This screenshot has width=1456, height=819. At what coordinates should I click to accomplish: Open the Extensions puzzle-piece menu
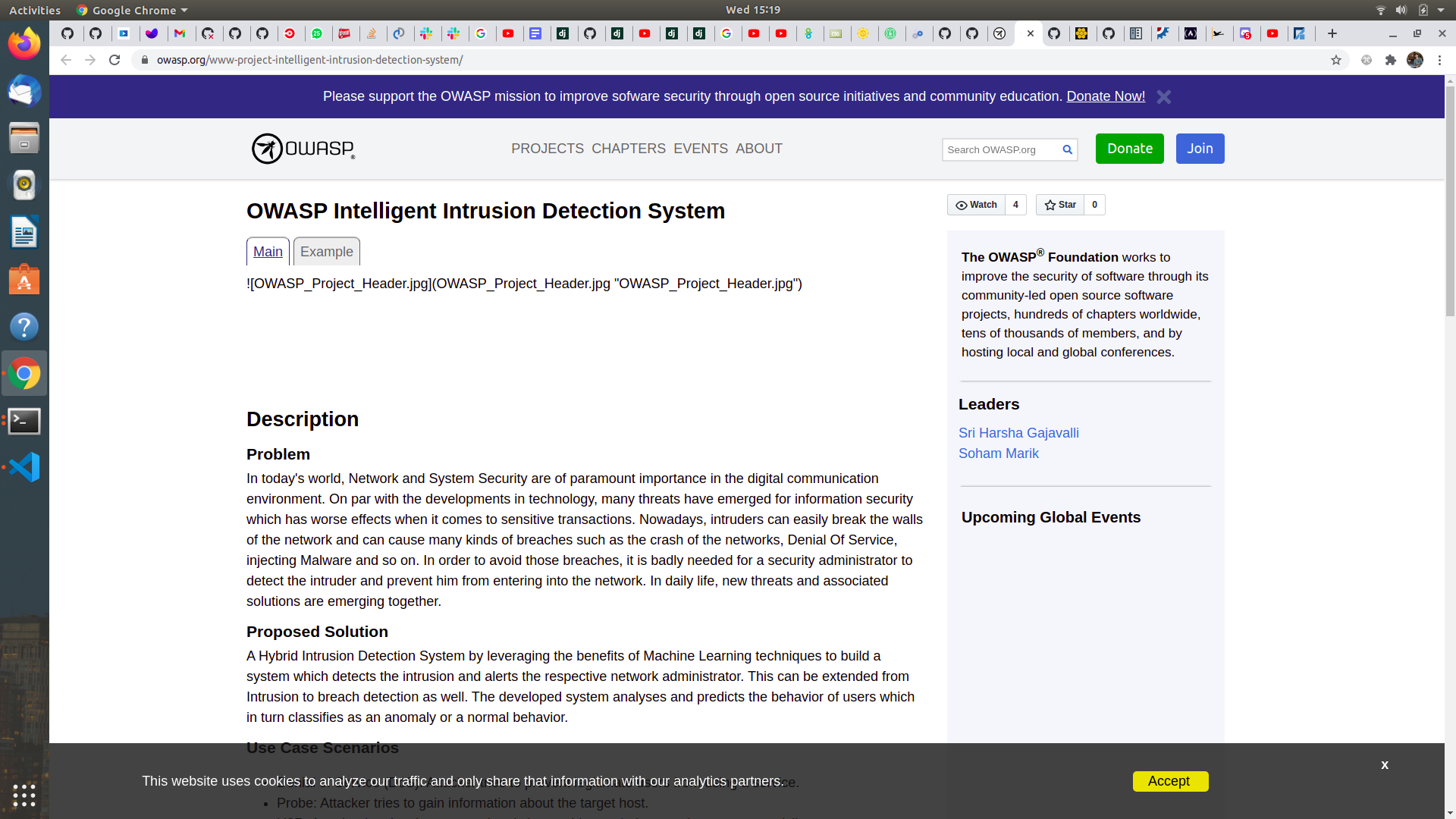tap(1391, 60)
